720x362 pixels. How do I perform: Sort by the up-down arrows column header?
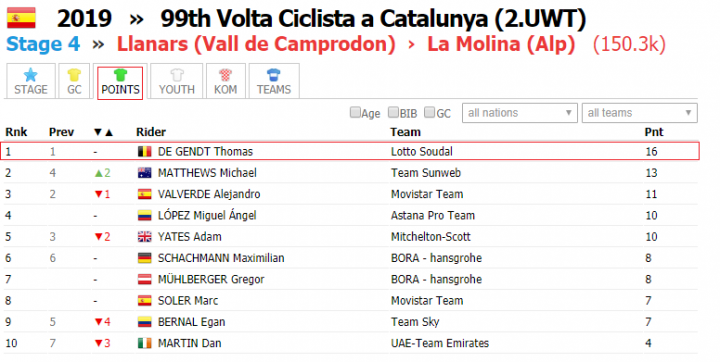point(103,132)
